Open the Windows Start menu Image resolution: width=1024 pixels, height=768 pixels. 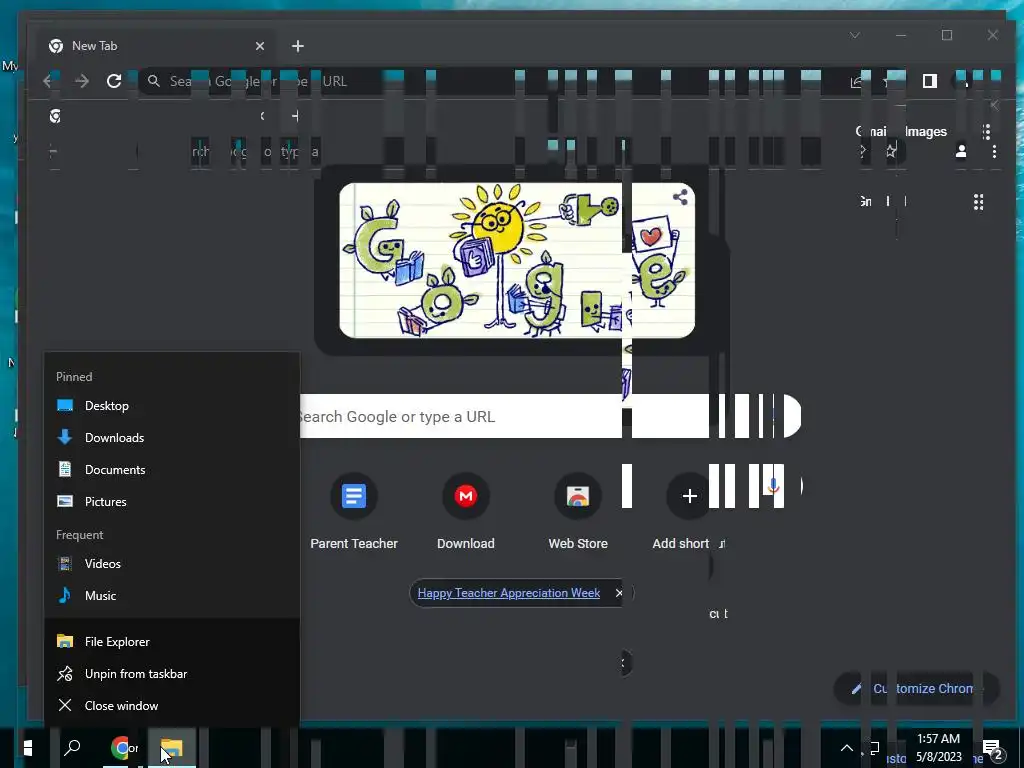(27, 748)
